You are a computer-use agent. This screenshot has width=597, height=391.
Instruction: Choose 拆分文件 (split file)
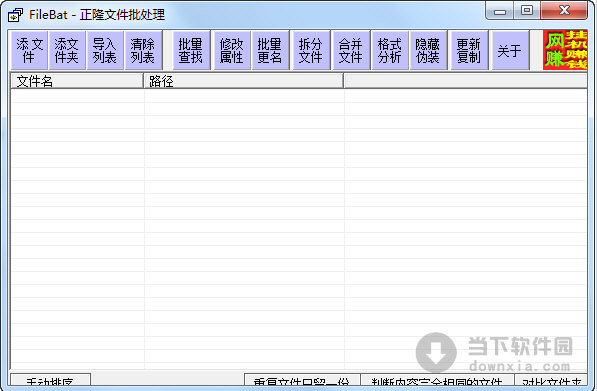(311, 50)
